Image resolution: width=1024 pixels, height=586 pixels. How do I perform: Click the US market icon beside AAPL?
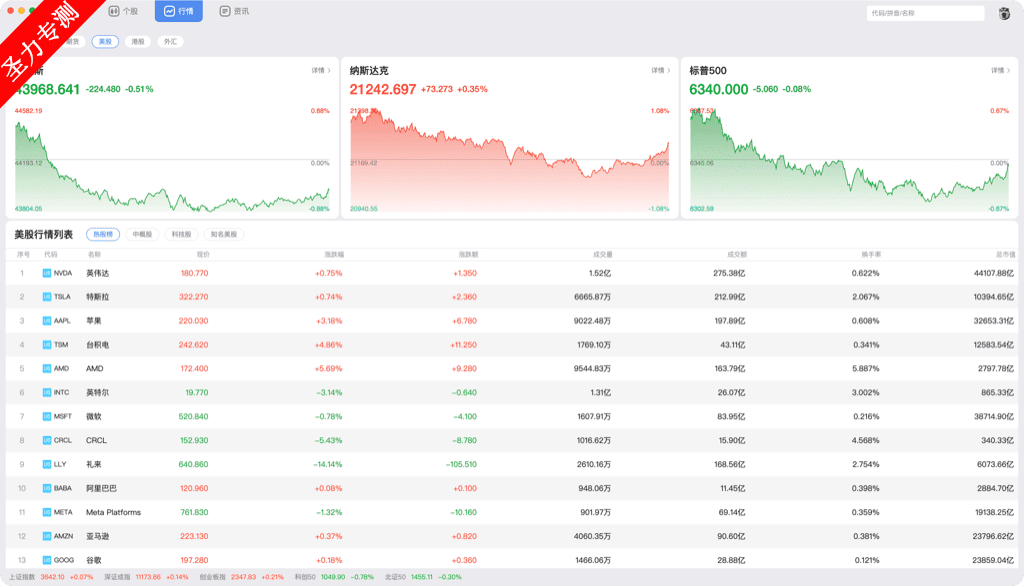coord(46,321)
